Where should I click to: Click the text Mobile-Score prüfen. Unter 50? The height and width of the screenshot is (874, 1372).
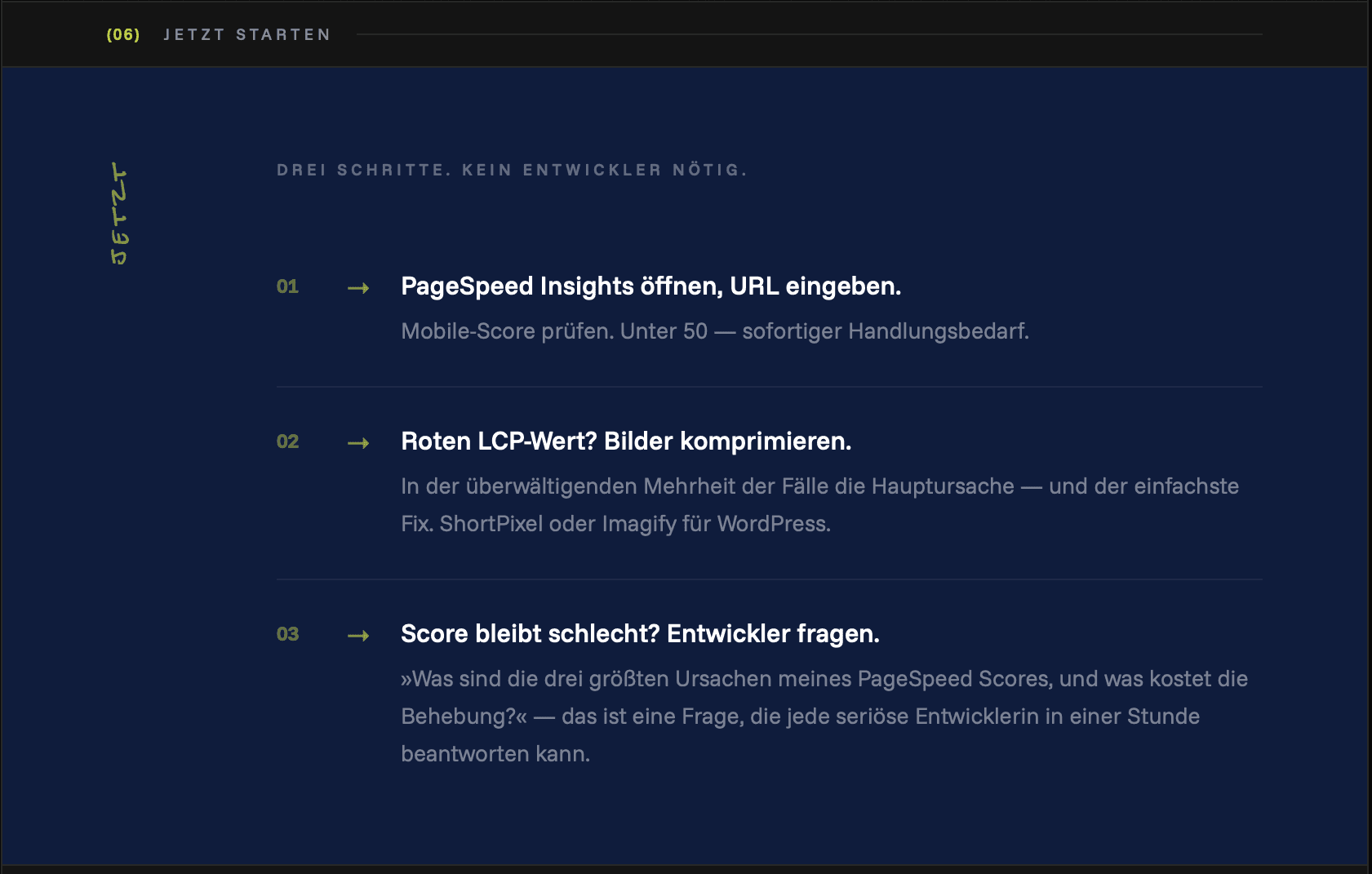click(554, 331)
